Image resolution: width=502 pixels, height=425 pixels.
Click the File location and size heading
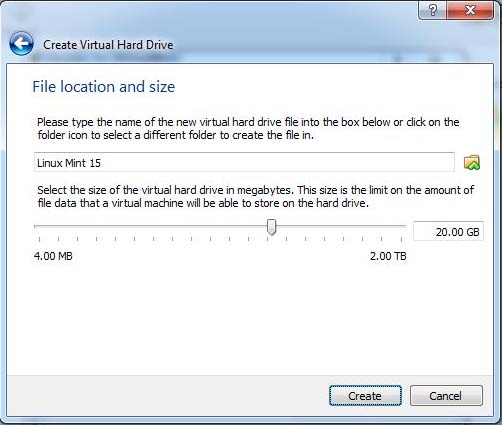coord(104,87)
